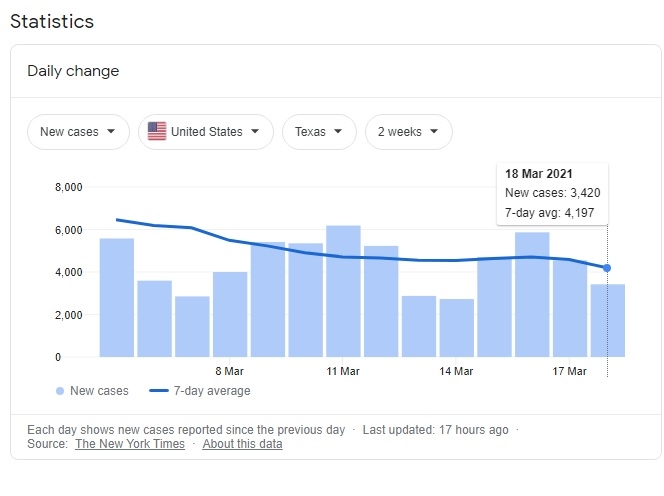Click the Daily change card heading
This screenshot has width=664, height=496.
(x=73, y=71)
